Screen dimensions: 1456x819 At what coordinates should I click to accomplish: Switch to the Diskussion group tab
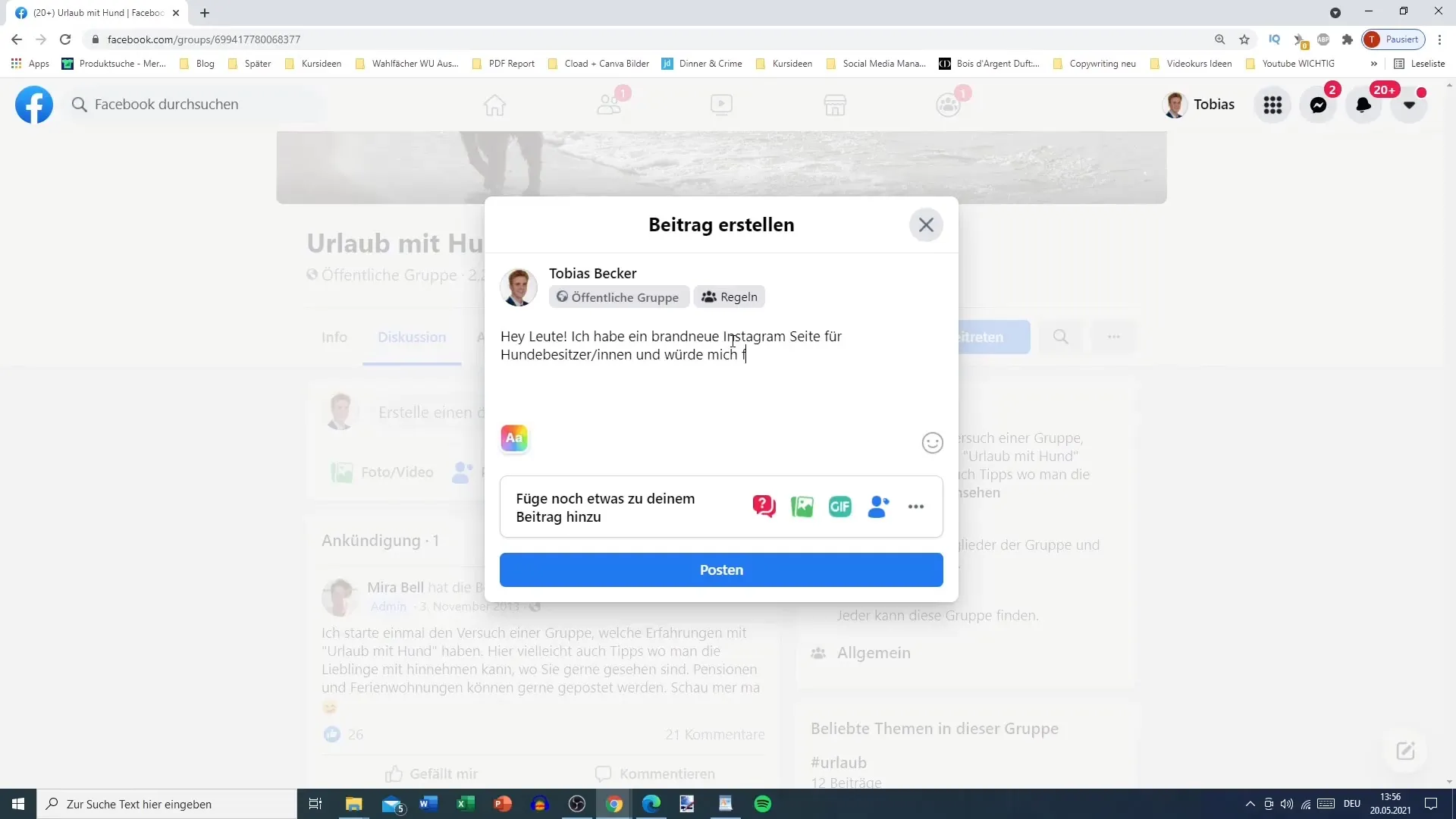pos(412,337)
